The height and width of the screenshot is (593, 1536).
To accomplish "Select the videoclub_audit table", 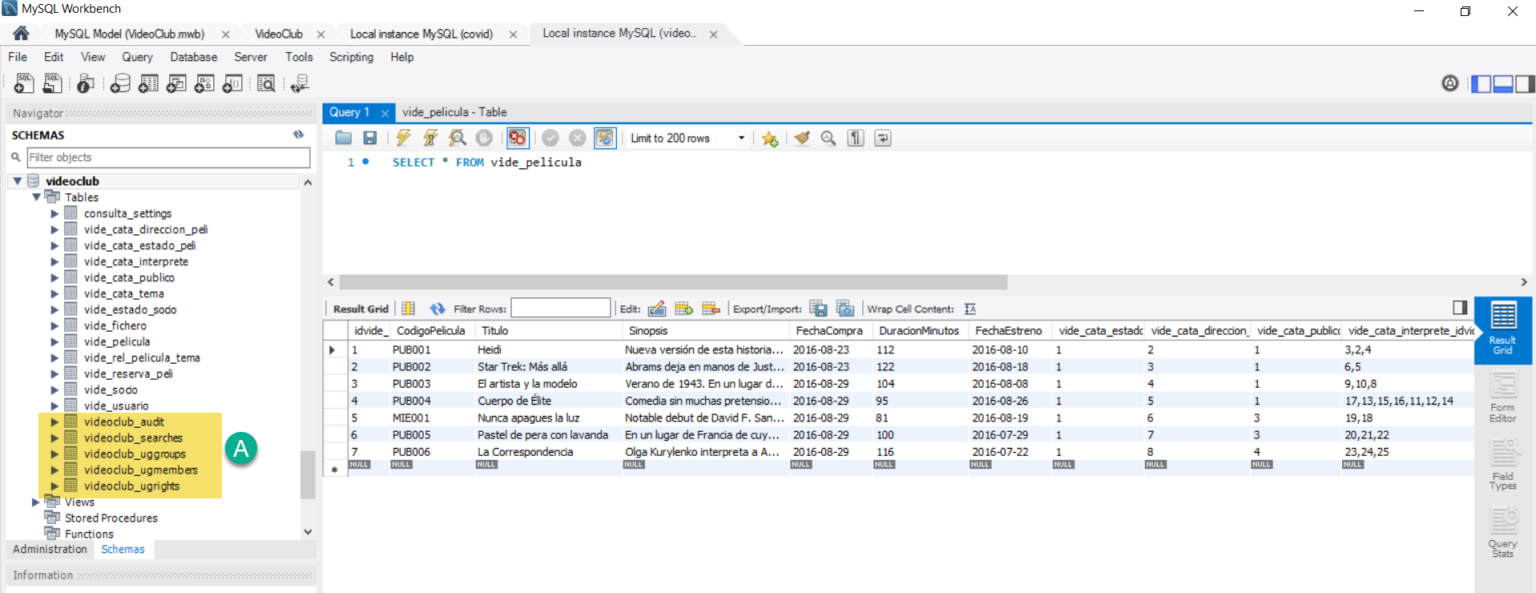I will coord(124,422).
